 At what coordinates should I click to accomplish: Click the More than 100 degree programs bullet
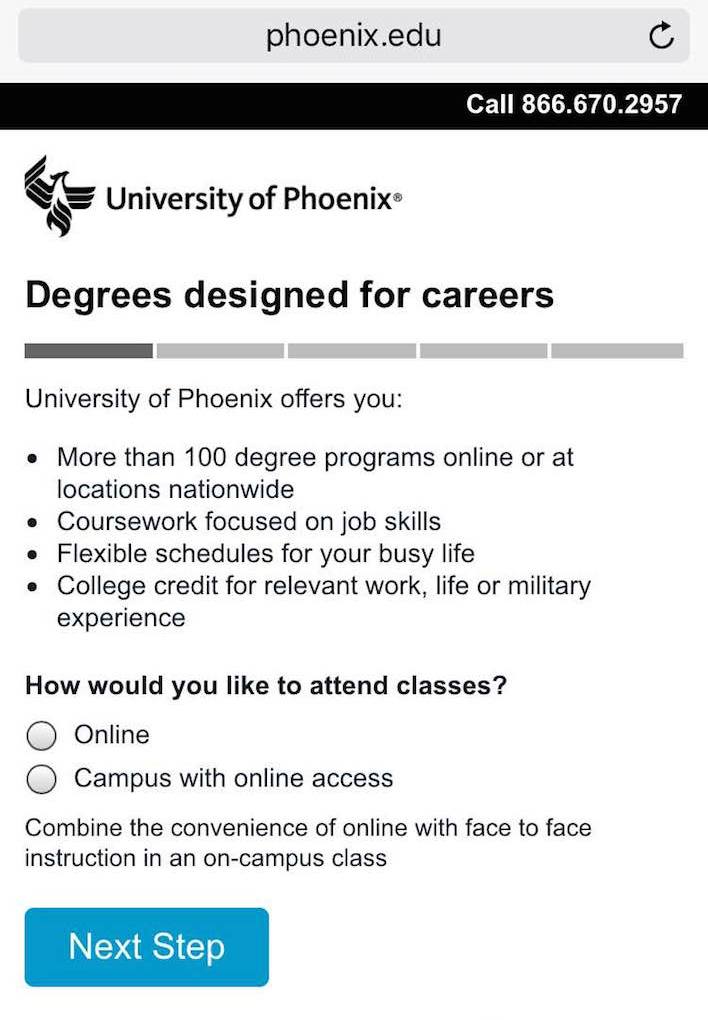tap(315, 473)
